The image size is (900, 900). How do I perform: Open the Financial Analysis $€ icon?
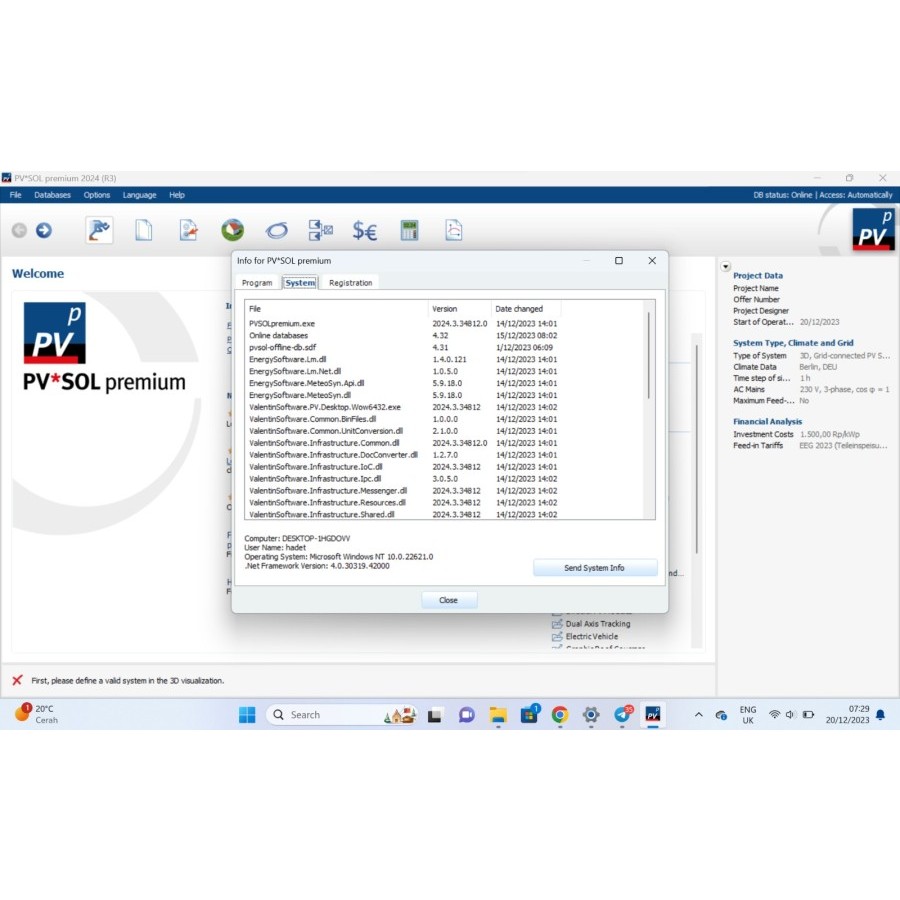(364, 231)
